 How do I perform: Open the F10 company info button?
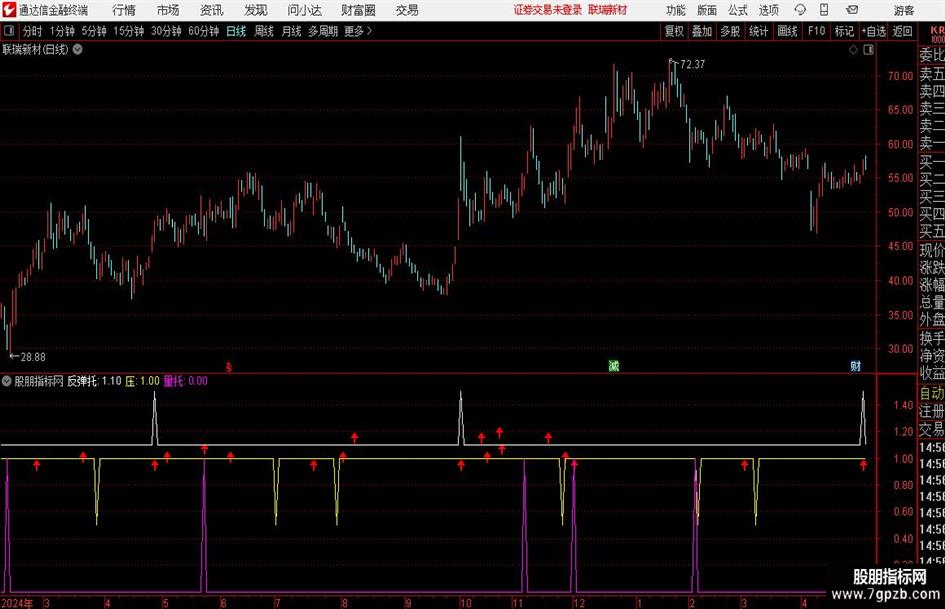coord(817,31)
